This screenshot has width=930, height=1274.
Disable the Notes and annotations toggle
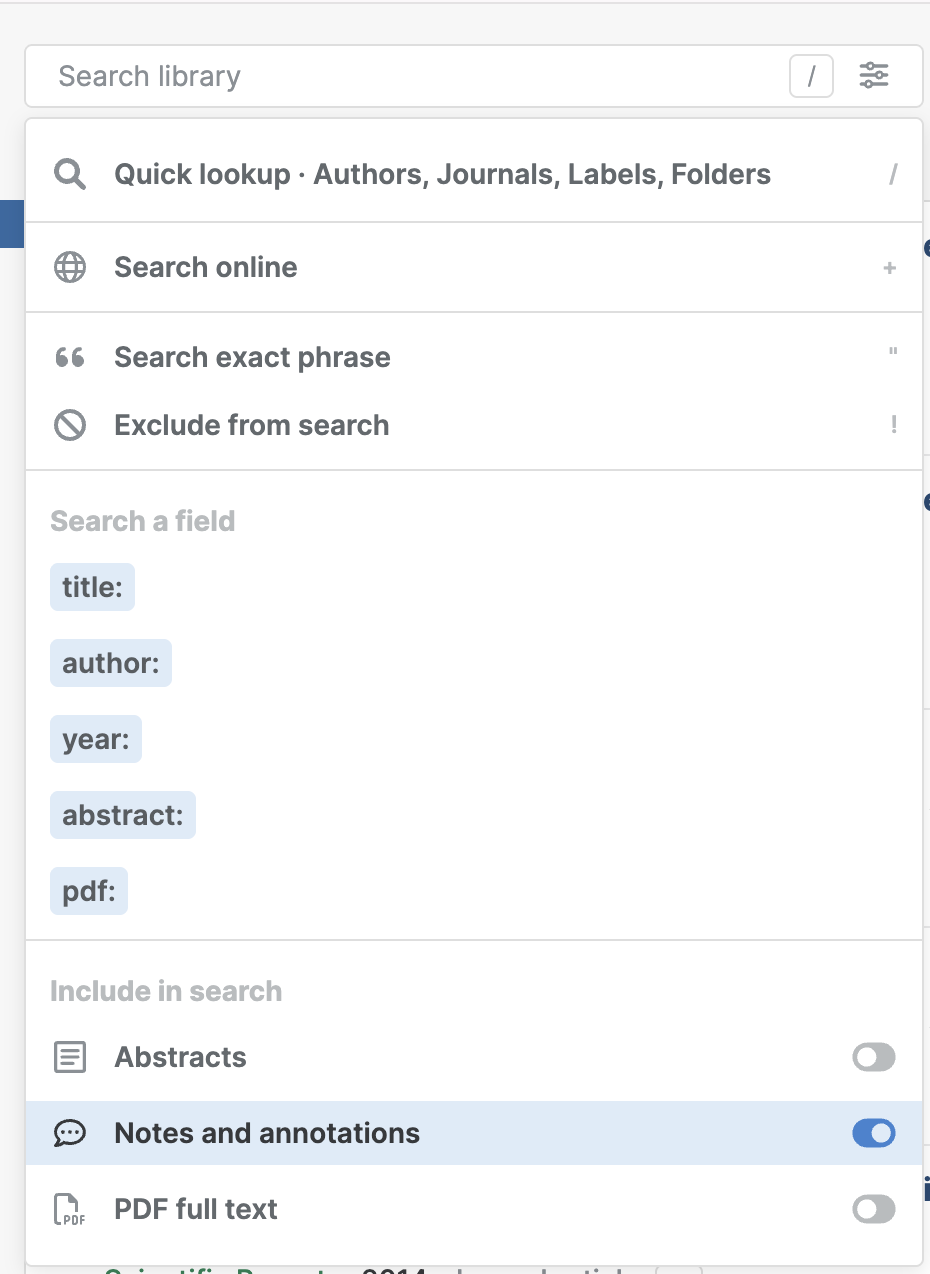point(873,1134)
